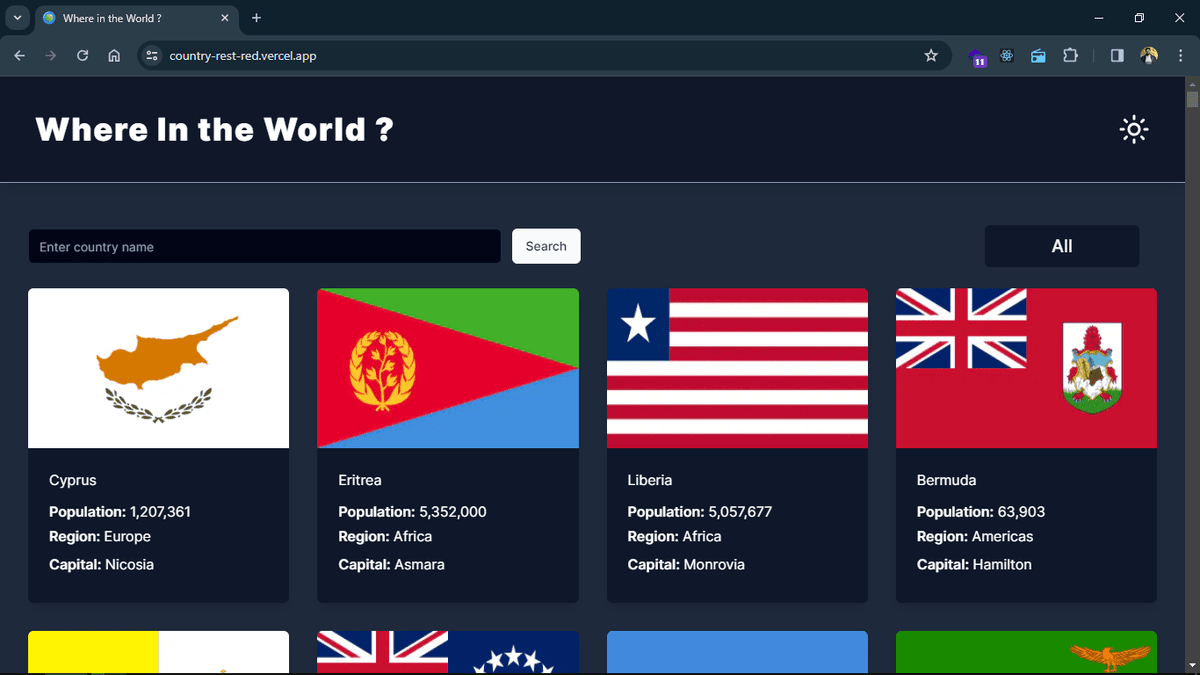Open the All region filter
Image resolution: width=1200 pixels, height=675 pixels.
click(1061, 246)
